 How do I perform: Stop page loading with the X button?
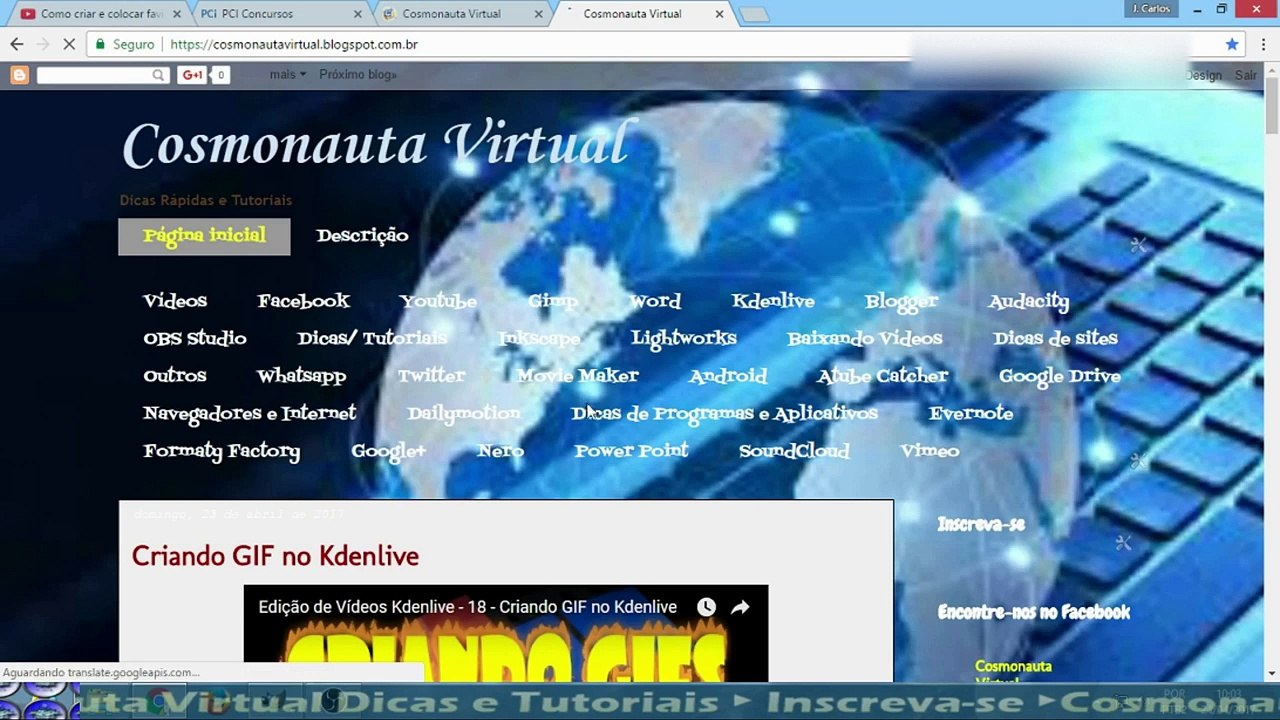point(69,44)
